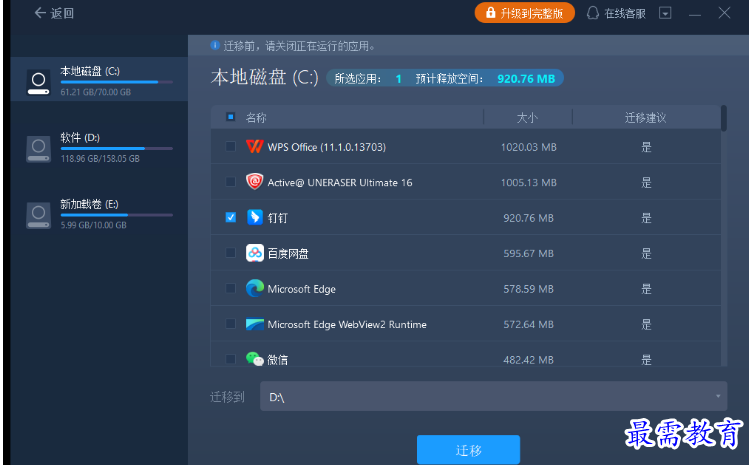749x465 pixels.
Task: Click the 920.76 MB size in the 钉钉 row
Action: pyautogui.click(x=528, y=218)
